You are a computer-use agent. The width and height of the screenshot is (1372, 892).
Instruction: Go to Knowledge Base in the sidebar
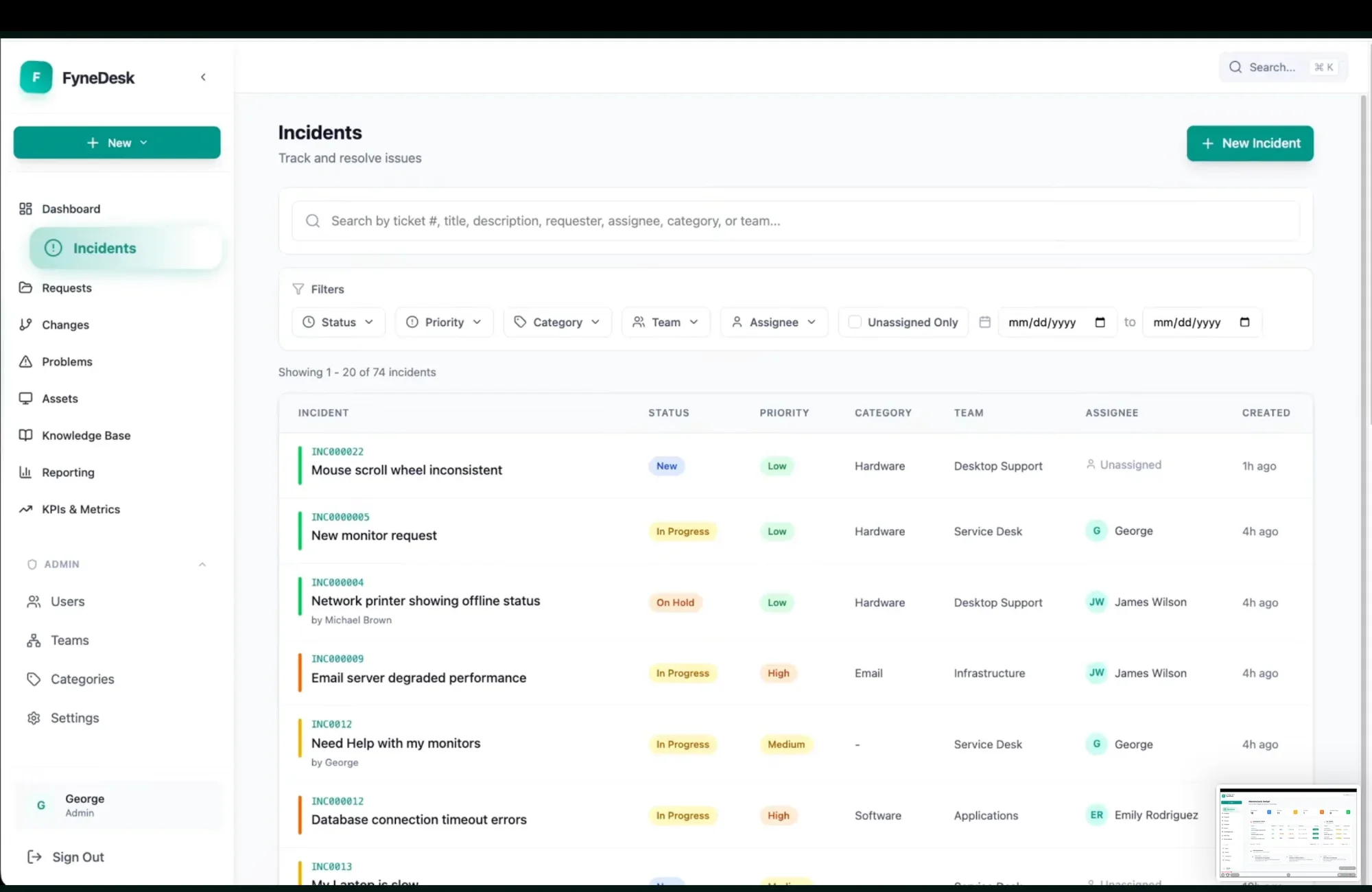tap(86, 436)
